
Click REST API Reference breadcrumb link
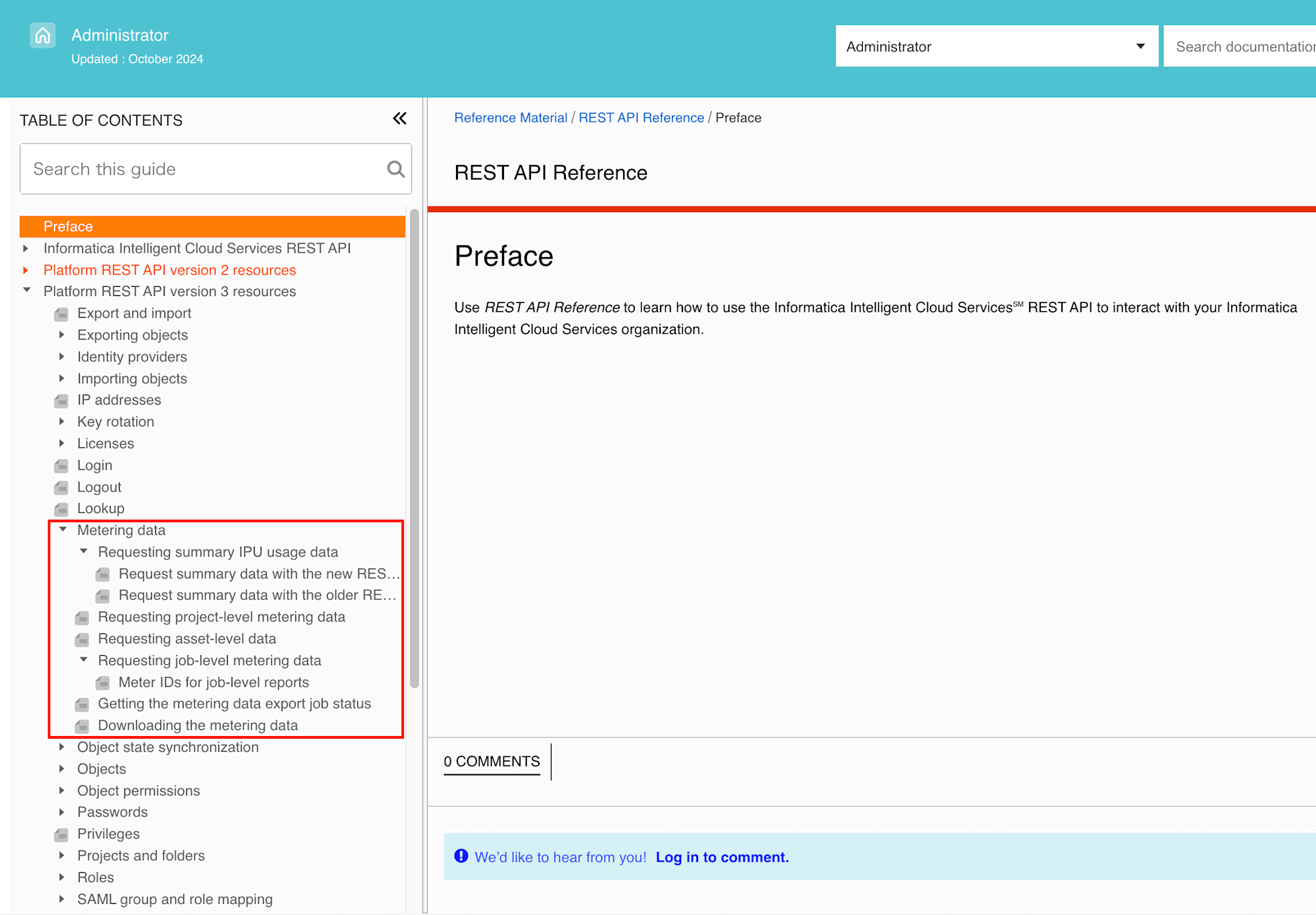click(642, 118)
